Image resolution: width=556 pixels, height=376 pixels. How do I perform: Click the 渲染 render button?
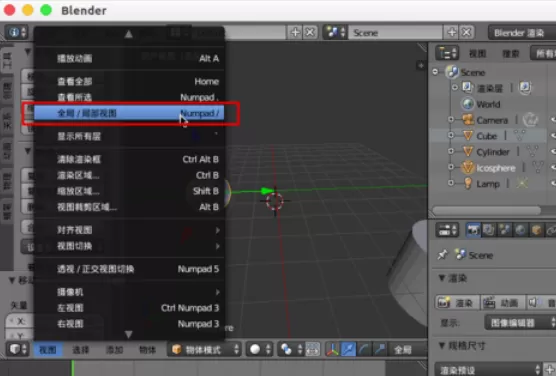(457, 303)
